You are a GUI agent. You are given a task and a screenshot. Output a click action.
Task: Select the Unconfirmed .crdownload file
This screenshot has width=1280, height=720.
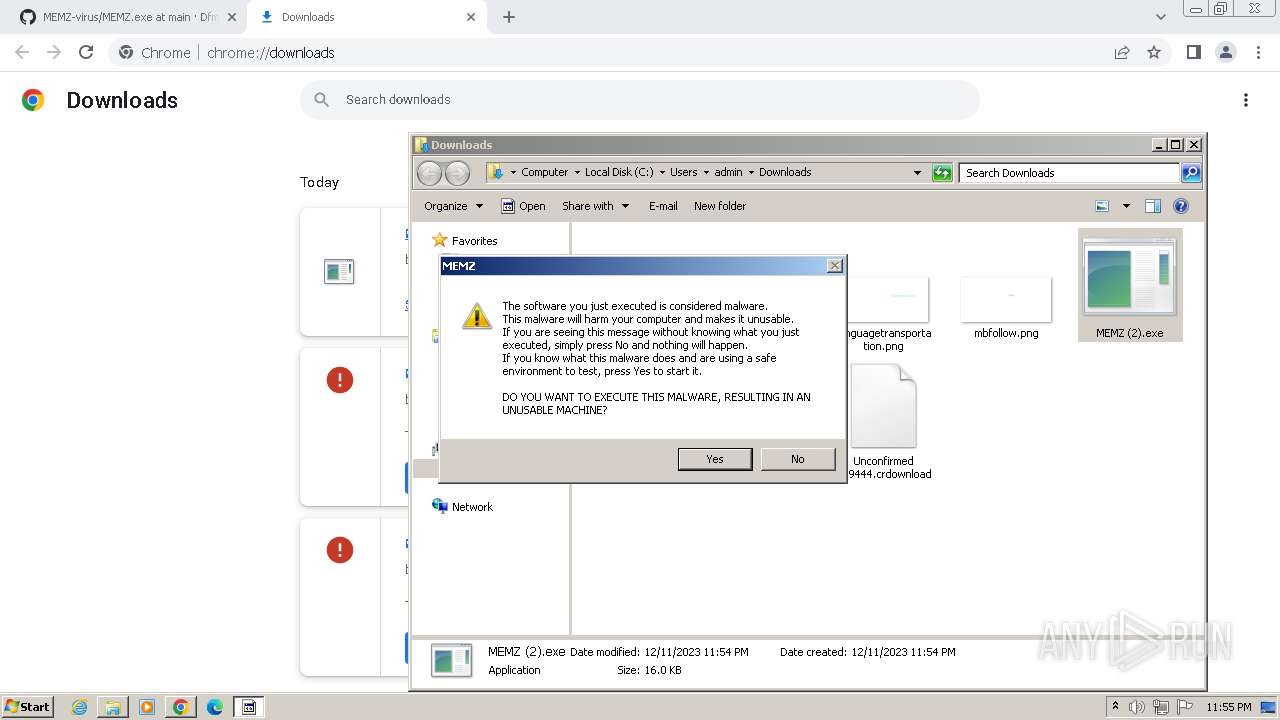pyautogui.click(x=890, y=421)
